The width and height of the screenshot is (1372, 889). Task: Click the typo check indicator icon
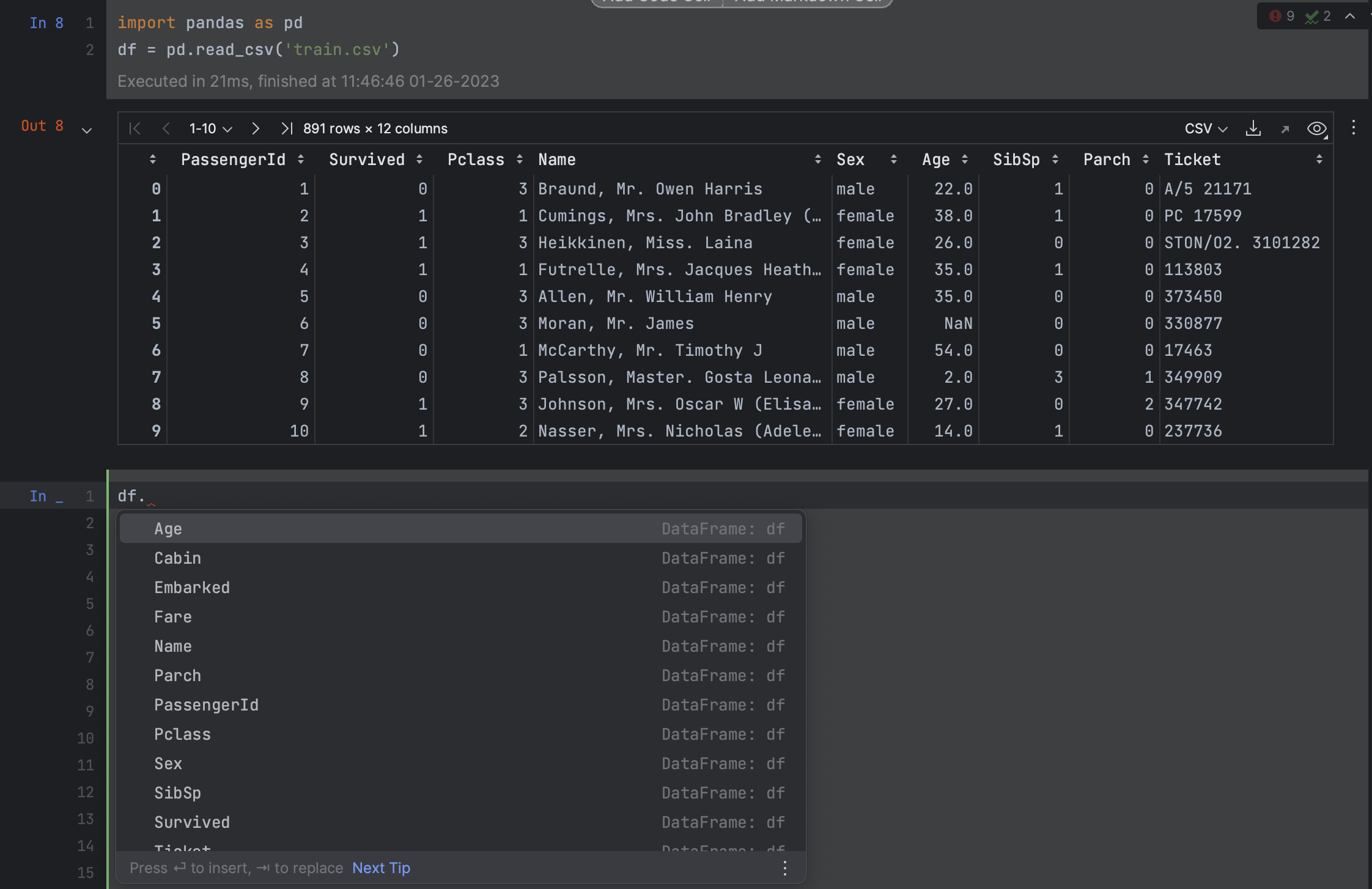(1311, 17)
